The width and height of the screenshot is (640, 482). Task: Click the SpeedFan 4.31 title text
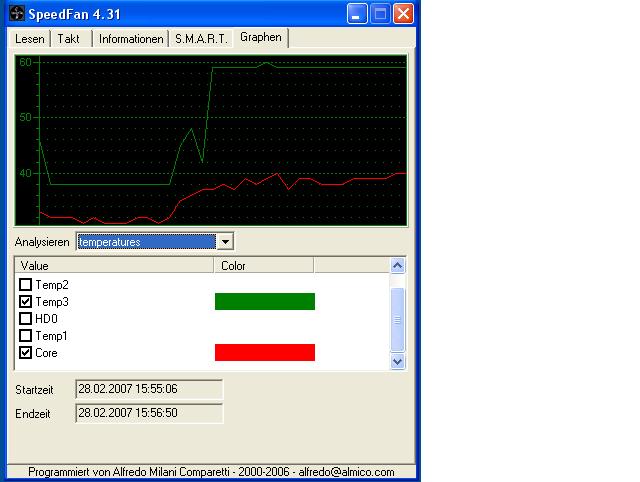[x=74, y=14]
